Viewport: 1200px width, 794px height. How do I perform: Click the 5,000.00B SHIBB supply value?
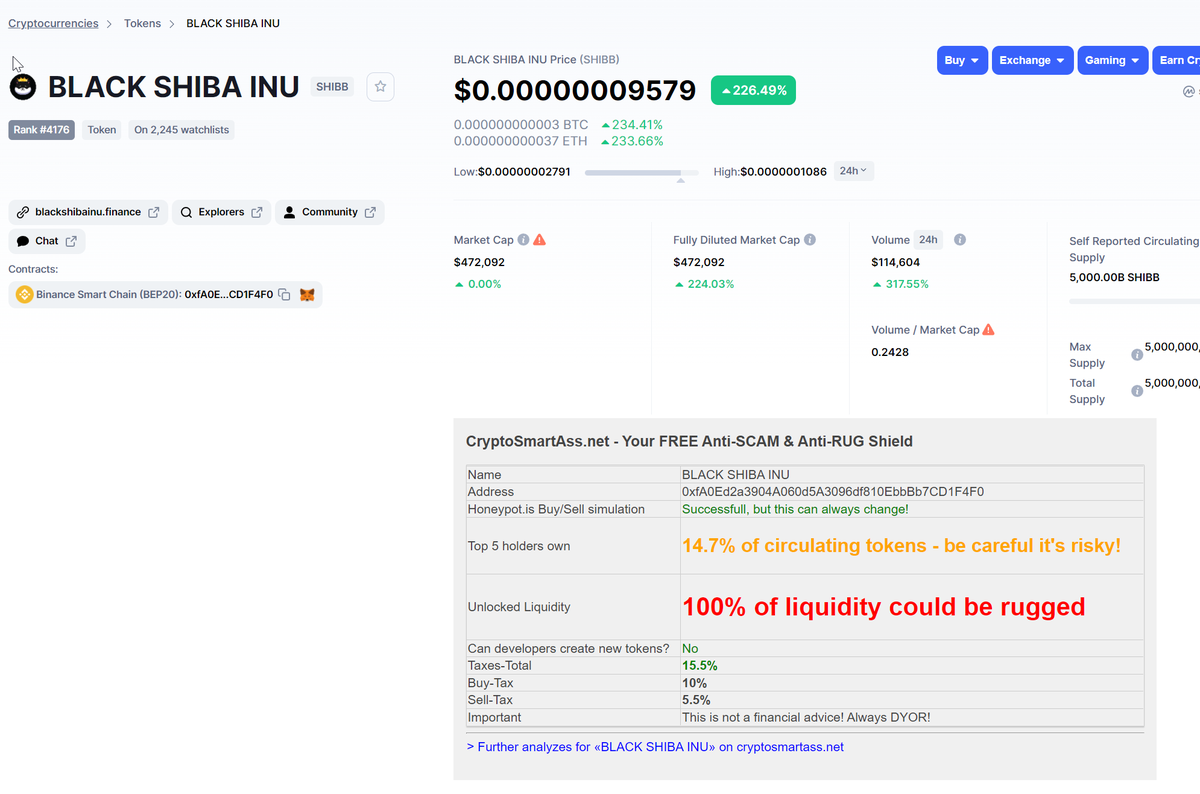click(1114, 277)
